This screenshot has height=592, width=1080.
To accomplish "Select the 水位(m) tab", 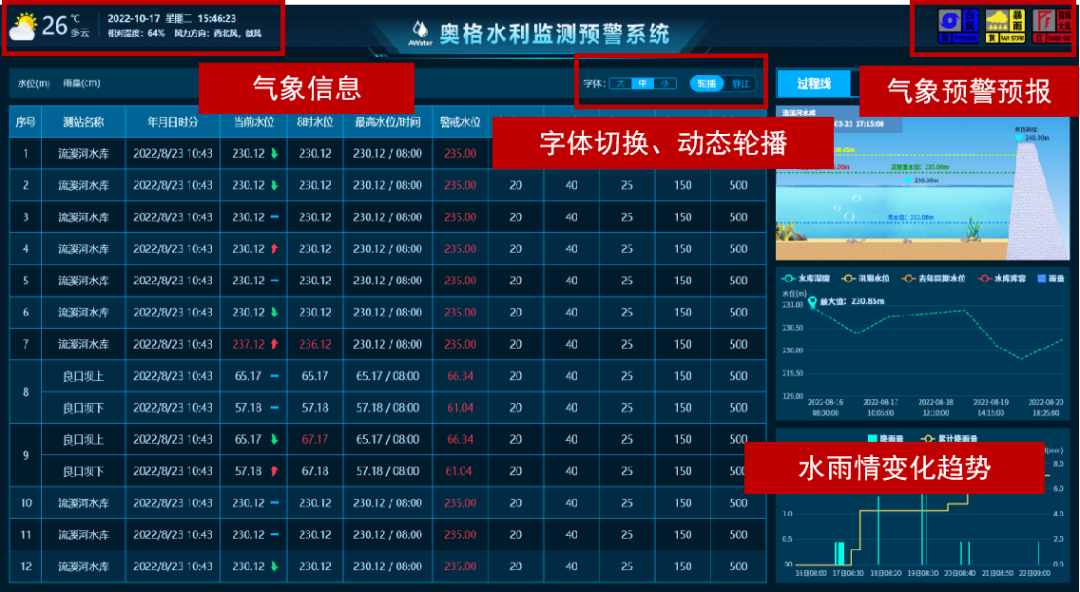I will (x=31, y=83).
